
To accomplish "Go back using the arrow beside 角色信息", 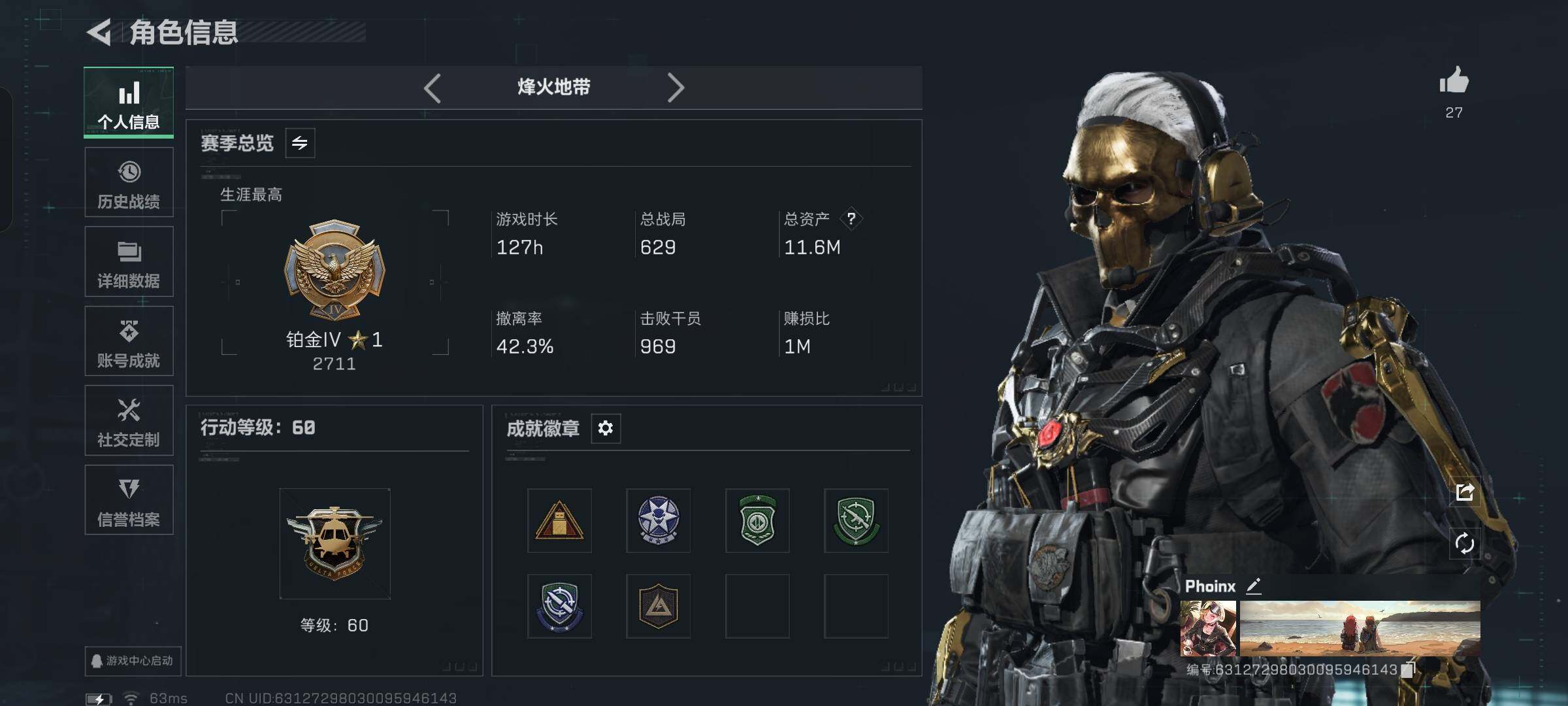I will point(99,32).
